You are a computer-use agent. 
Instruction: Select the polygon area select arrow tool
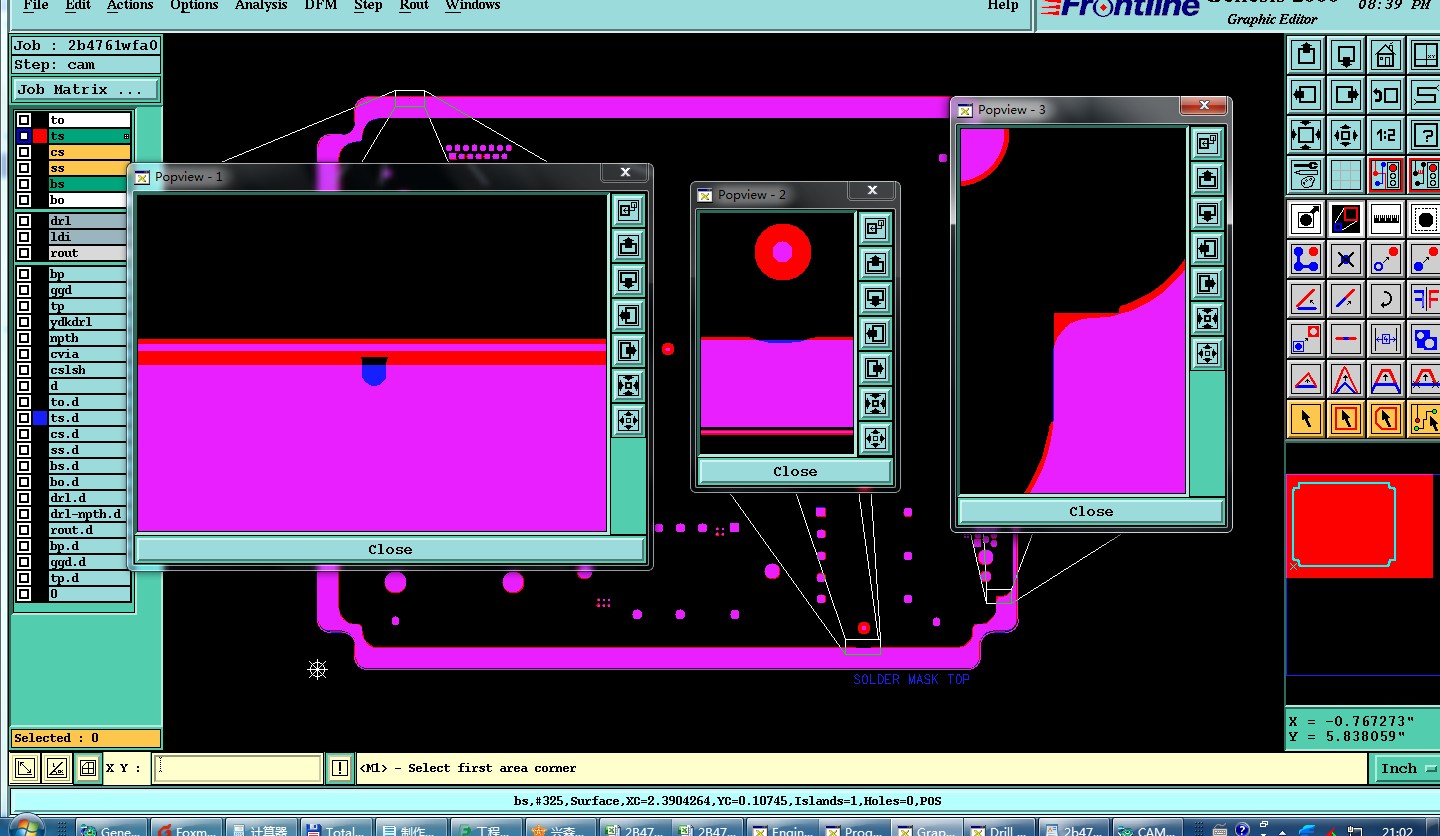1385,418
